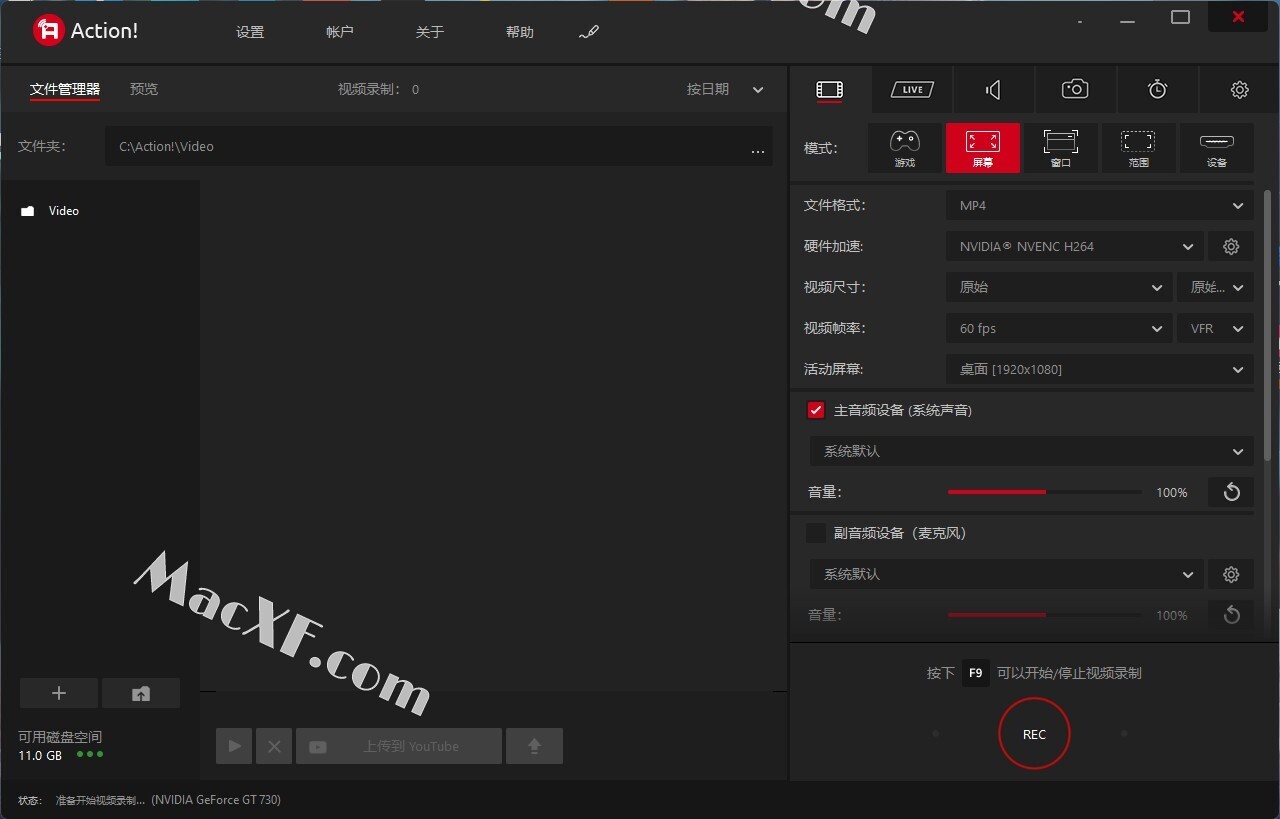Open the second 原始... size dropdown
The height and width of the screenshot is (819, 1280).
pyautogui.click(x=1215, y=287)
